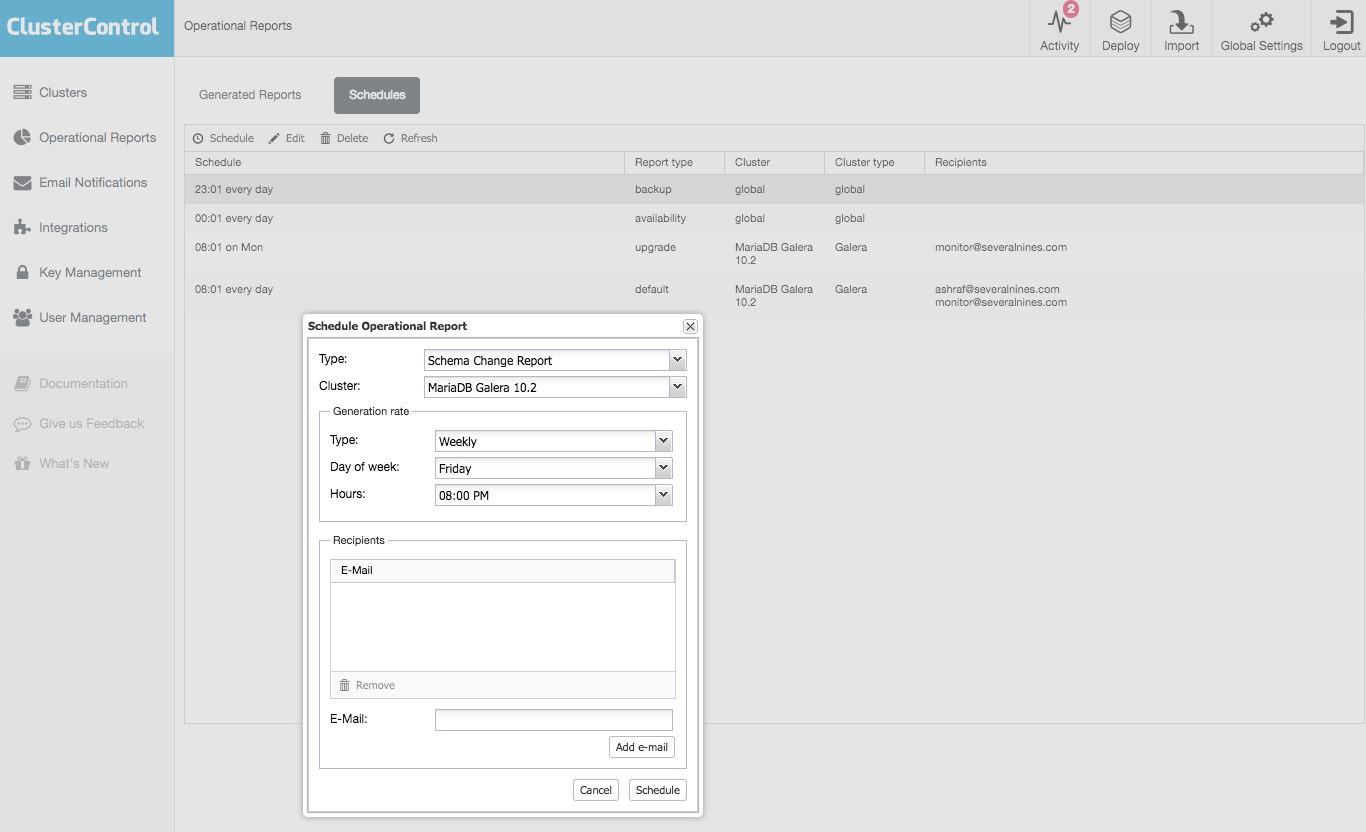
Task: Click the E-Mail column header in Recipients
Action: point(503,571)
